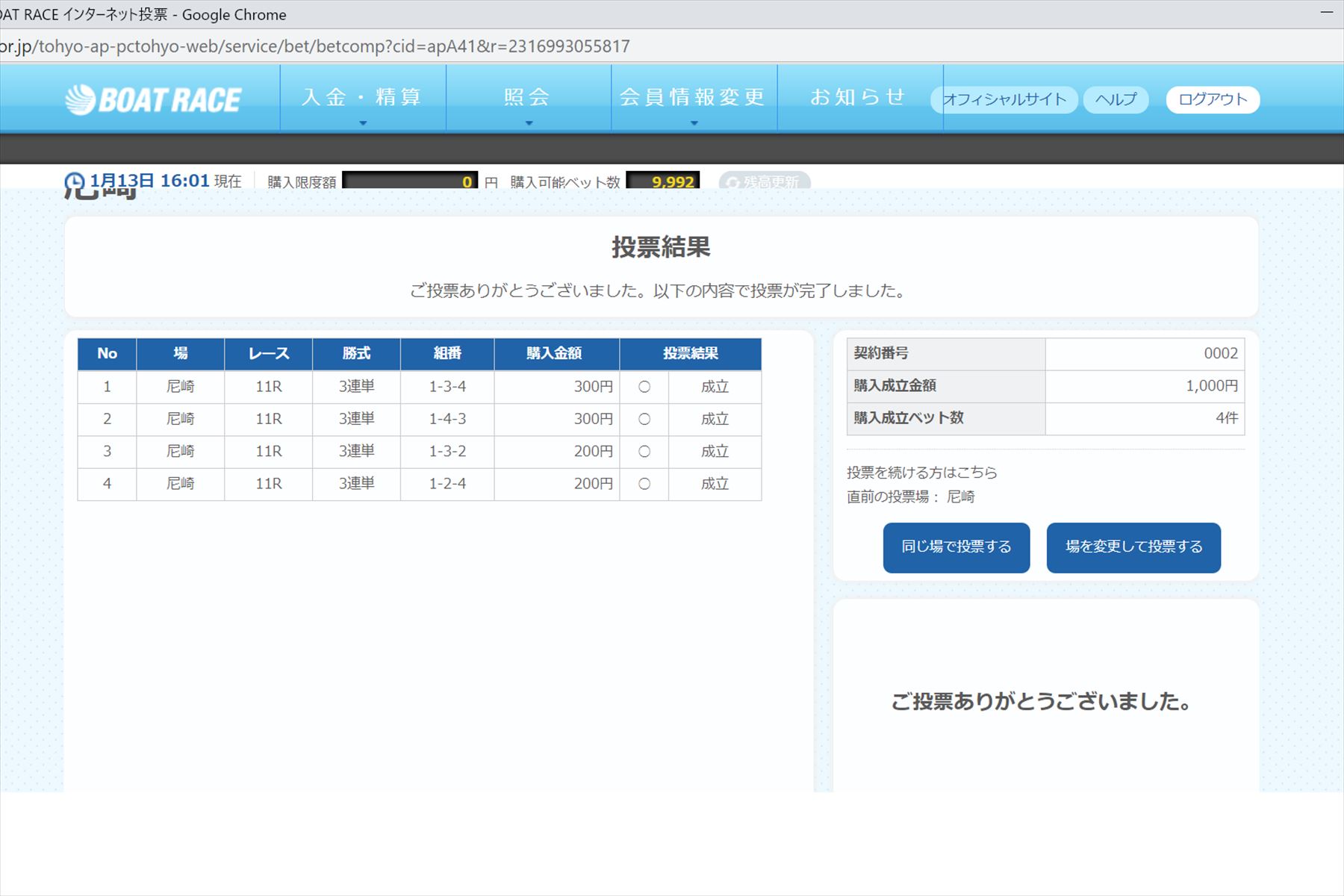This screenshot has height=896, width=1344.
Task: Click the 購入成立金額 value 1,000円
Action: pos(1212,385)
